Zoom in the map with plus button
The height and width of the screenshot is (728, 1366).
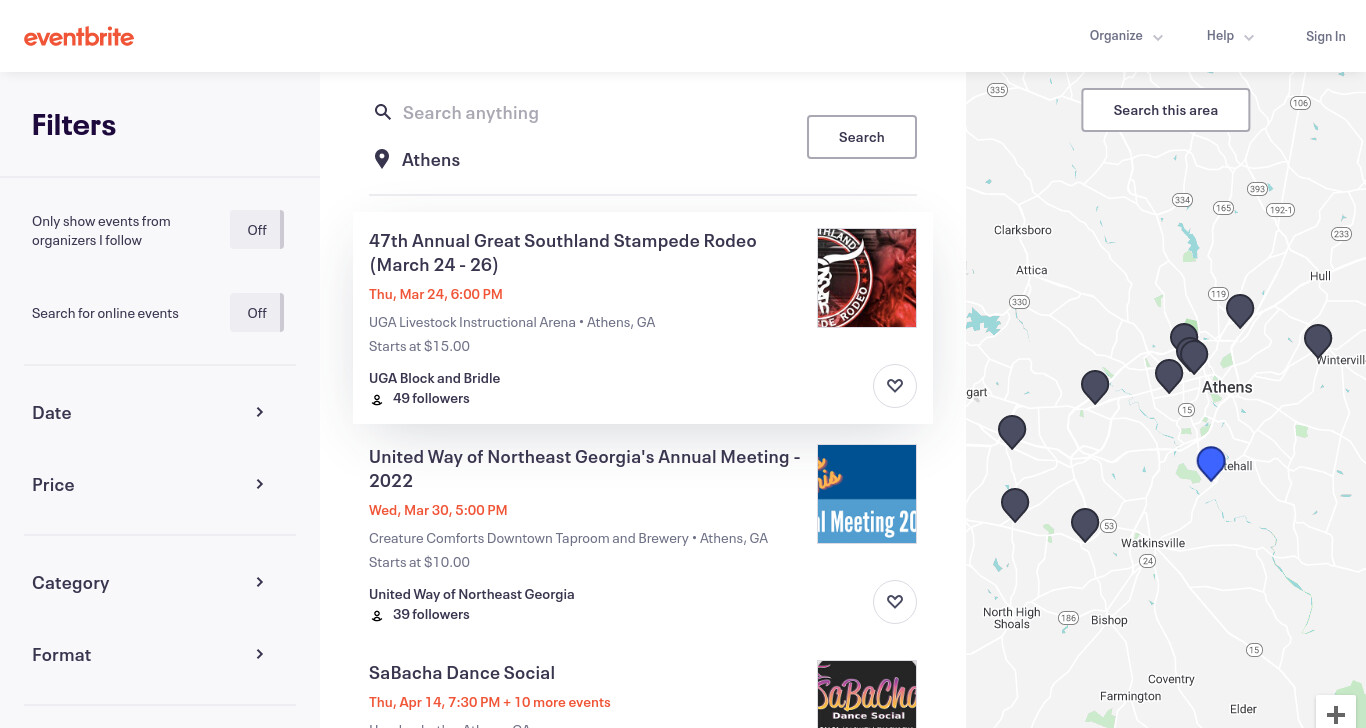click(x=1335, y=714)
